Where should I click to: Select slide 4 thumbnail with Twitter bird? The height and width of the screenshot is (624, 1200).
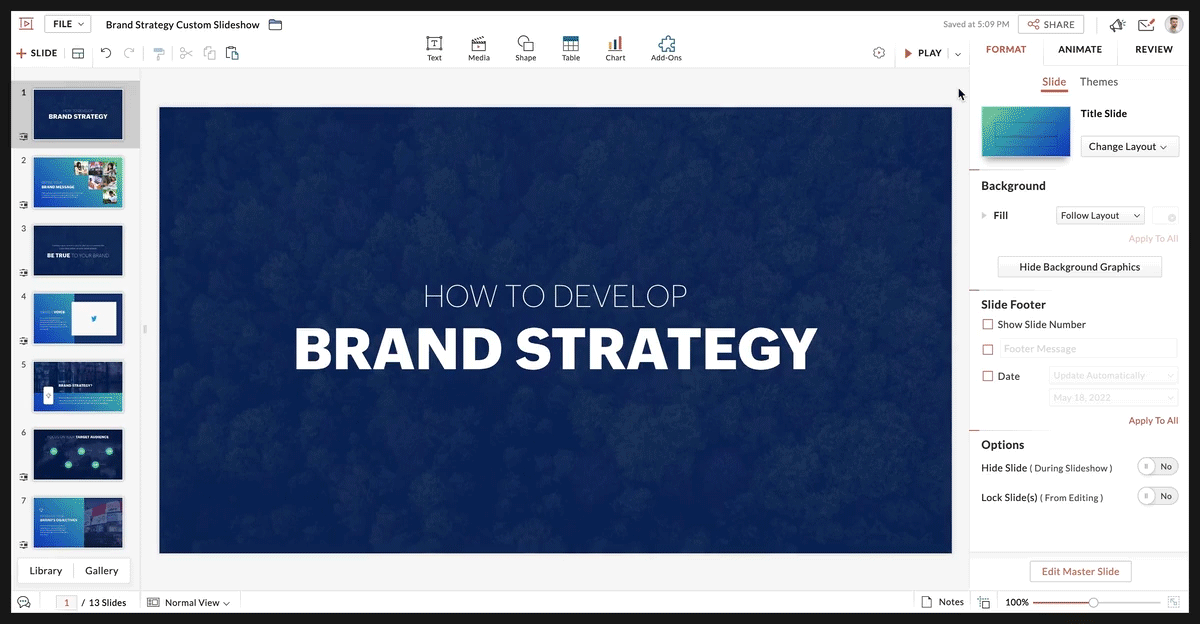click(x=78, y=318)
